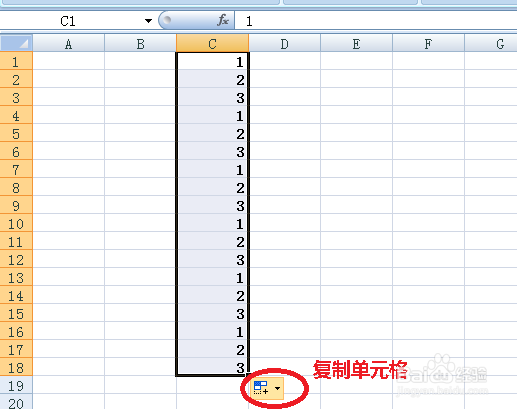Image resolution: width=517 pixels, height=409 pixels.
Task: Click cell C14 containing 2
Action: (x=212, y=295)
